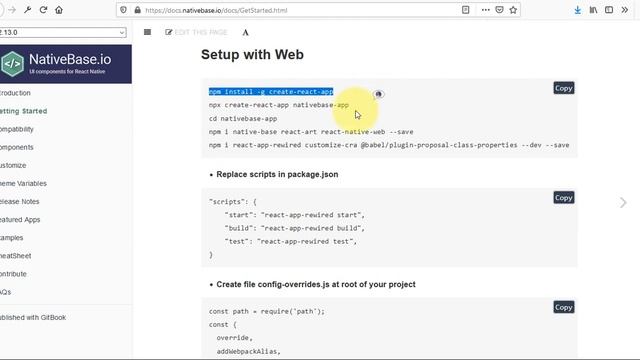Expand the toolbar overflow chevrons
Screen dimensions: 640x360
624,10
